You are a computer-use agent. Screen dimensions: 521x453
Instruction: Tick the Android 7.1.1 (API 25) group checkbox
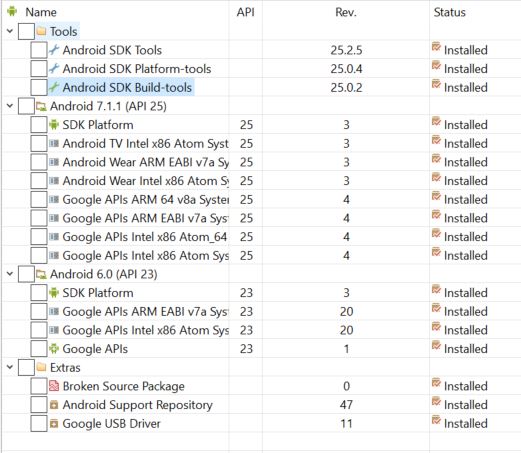(26, 106)
